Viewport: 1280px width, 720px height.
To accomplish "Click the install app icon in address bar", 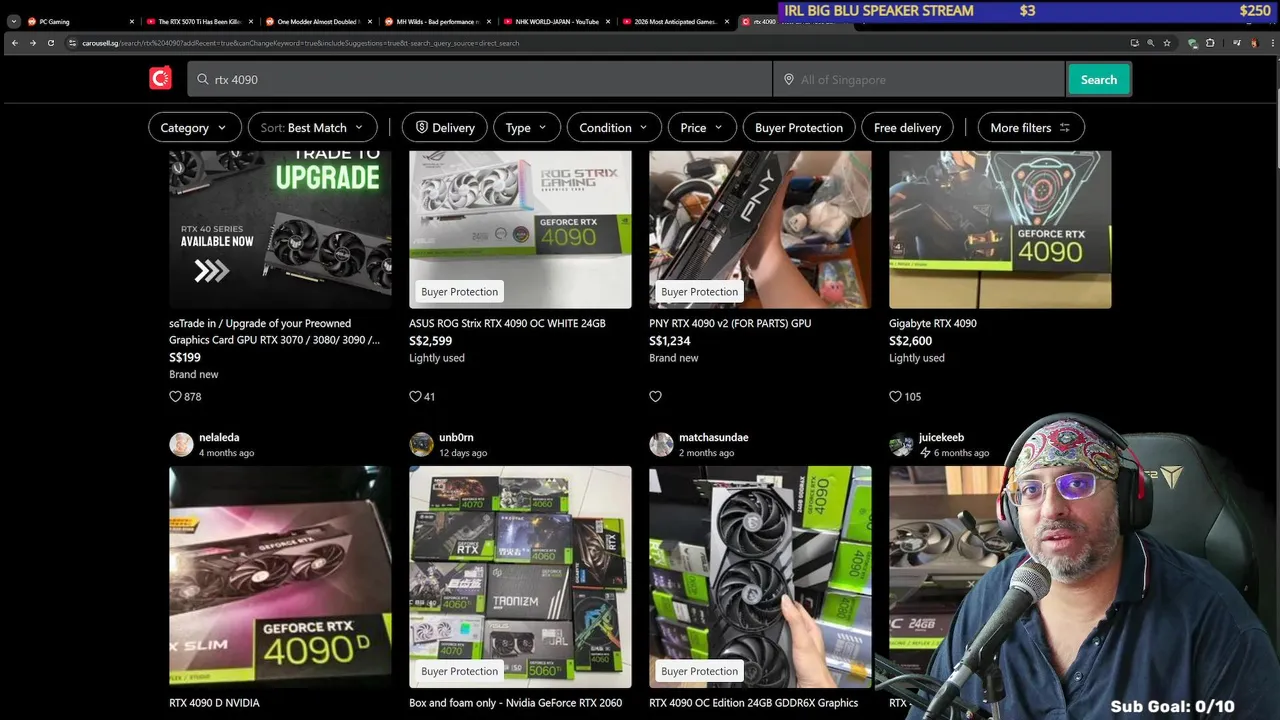I will tap(1135, 43).
